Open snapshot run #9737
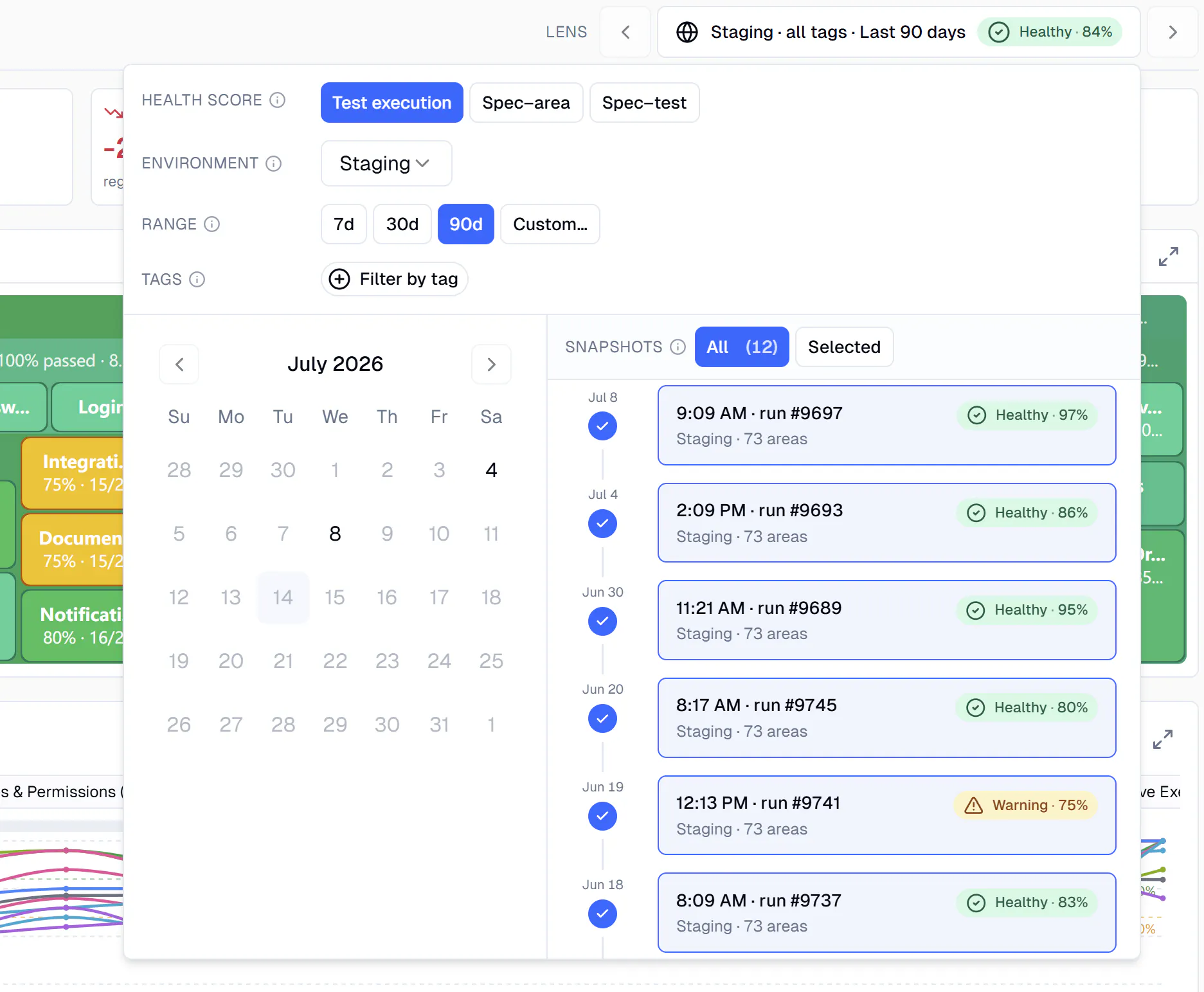 [886, 913]
